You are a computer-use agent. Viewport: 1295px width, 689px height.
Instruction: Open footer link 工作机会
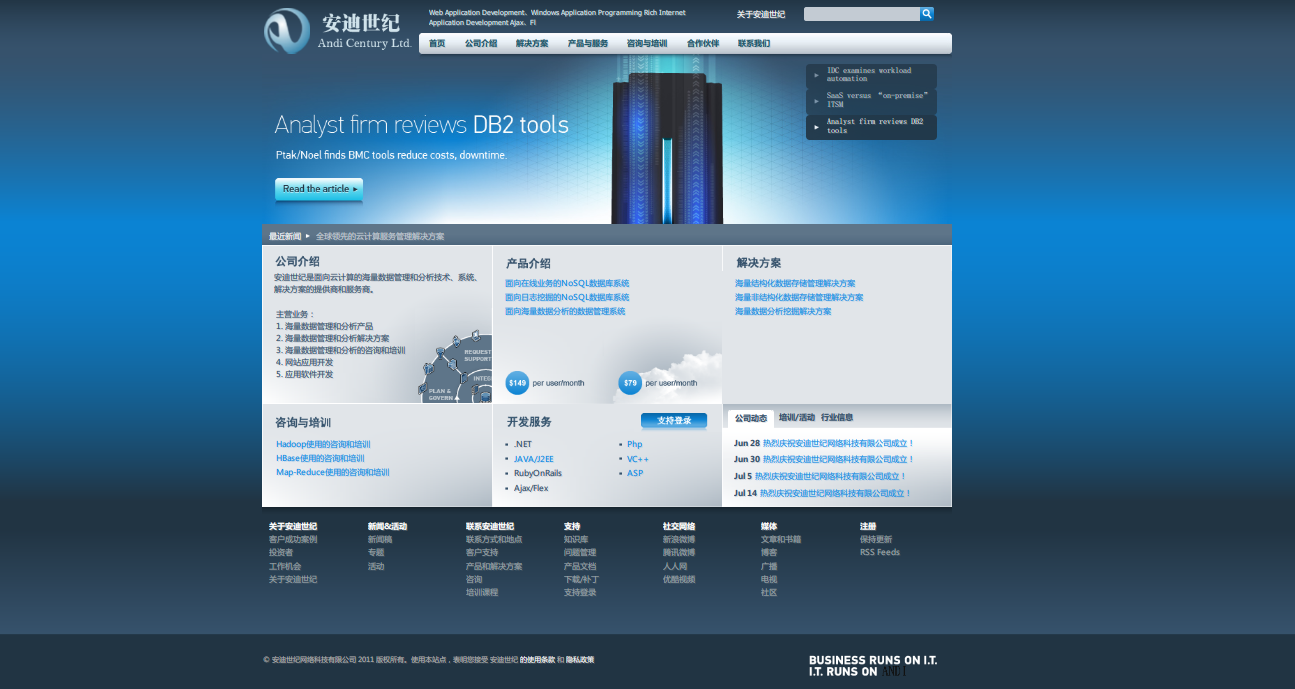pyautogui.click(x=285, y=566)
